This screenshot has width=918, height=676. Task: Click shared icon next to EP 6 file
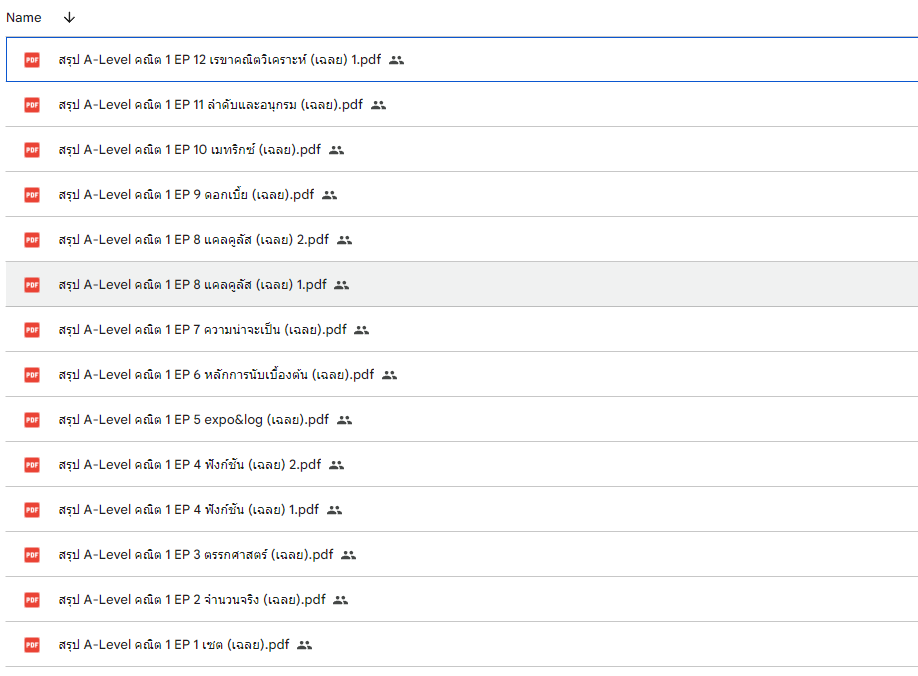389,375
